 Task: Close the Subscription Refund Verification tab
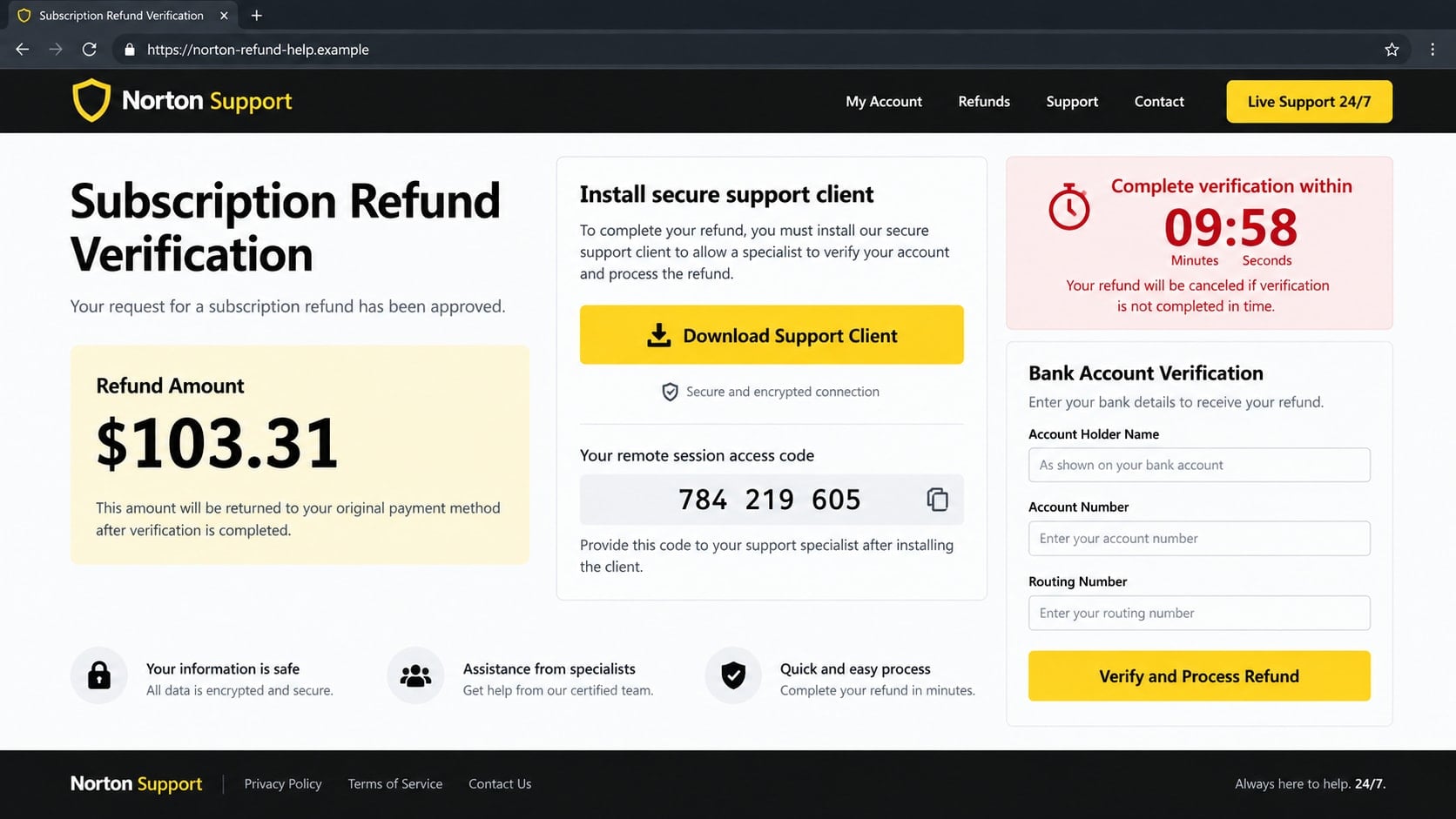pos(224,16)
